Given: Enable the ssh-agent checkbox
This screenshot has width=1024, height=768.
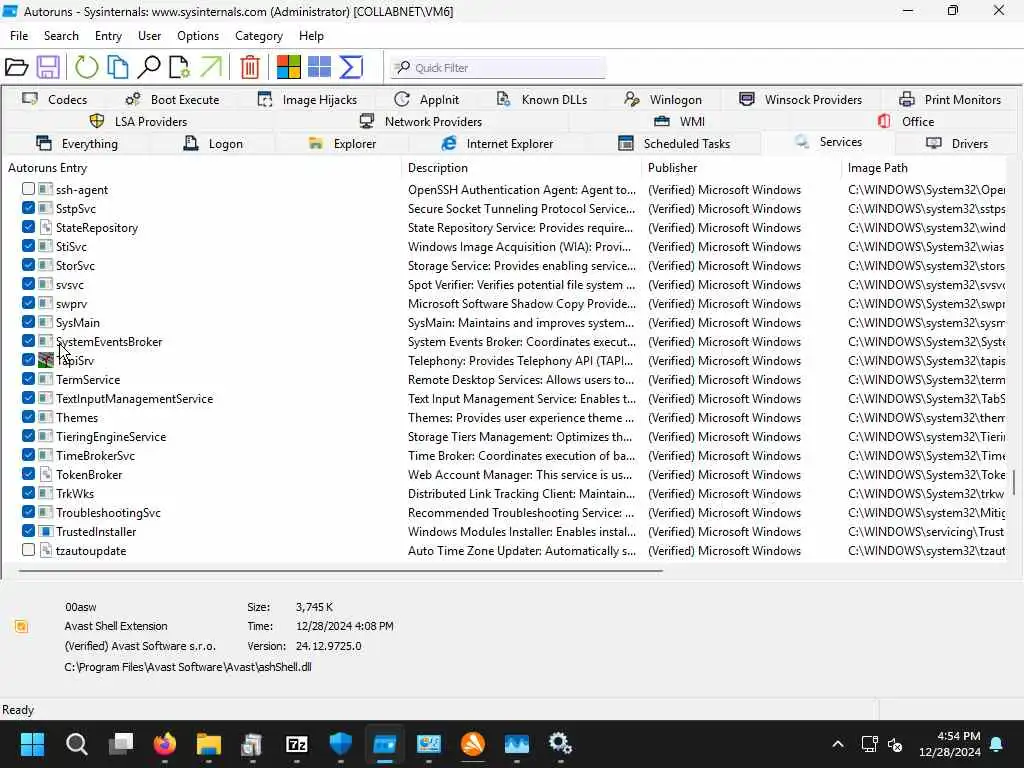Looking at the screenshot, I should click(28, 189).
